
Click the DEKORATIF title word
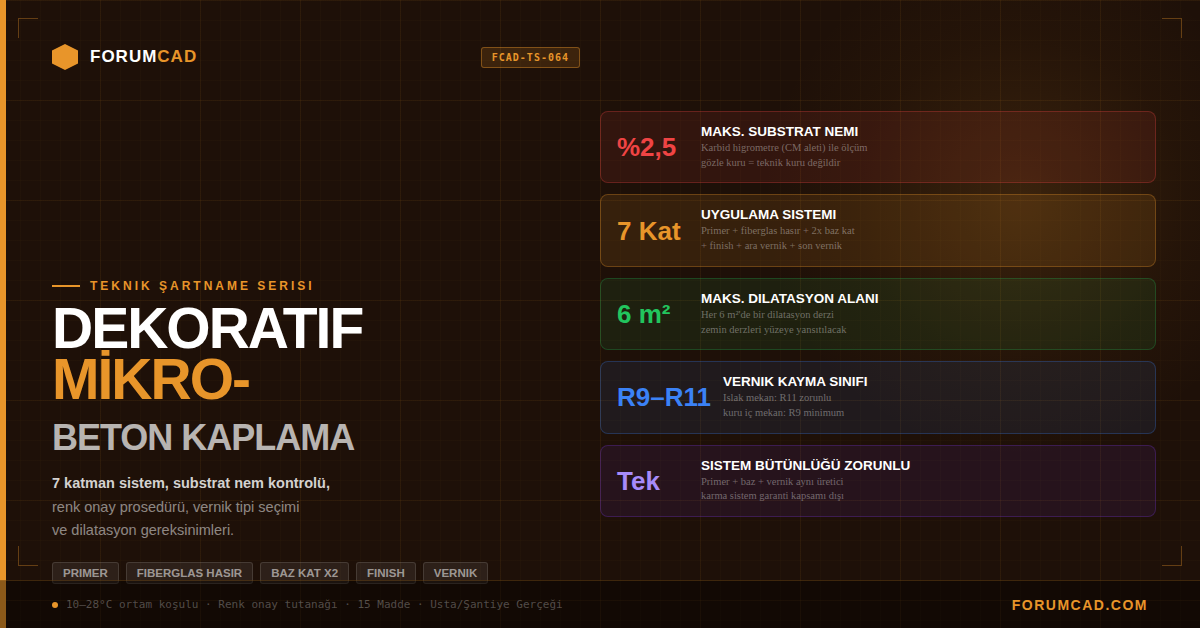tap(208, 329)
